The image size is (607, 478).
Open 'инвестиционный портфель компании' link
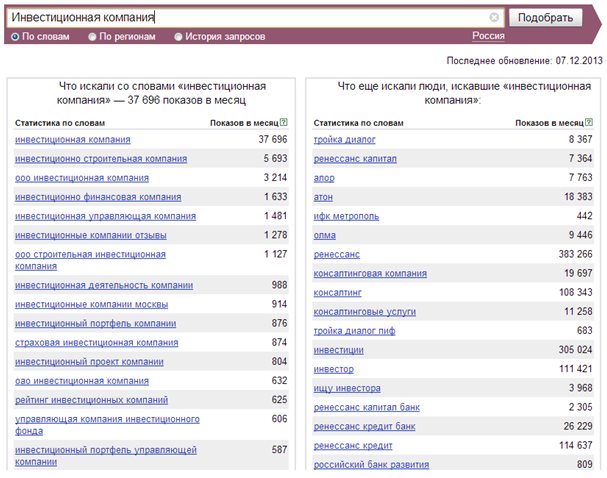point(96,324)
